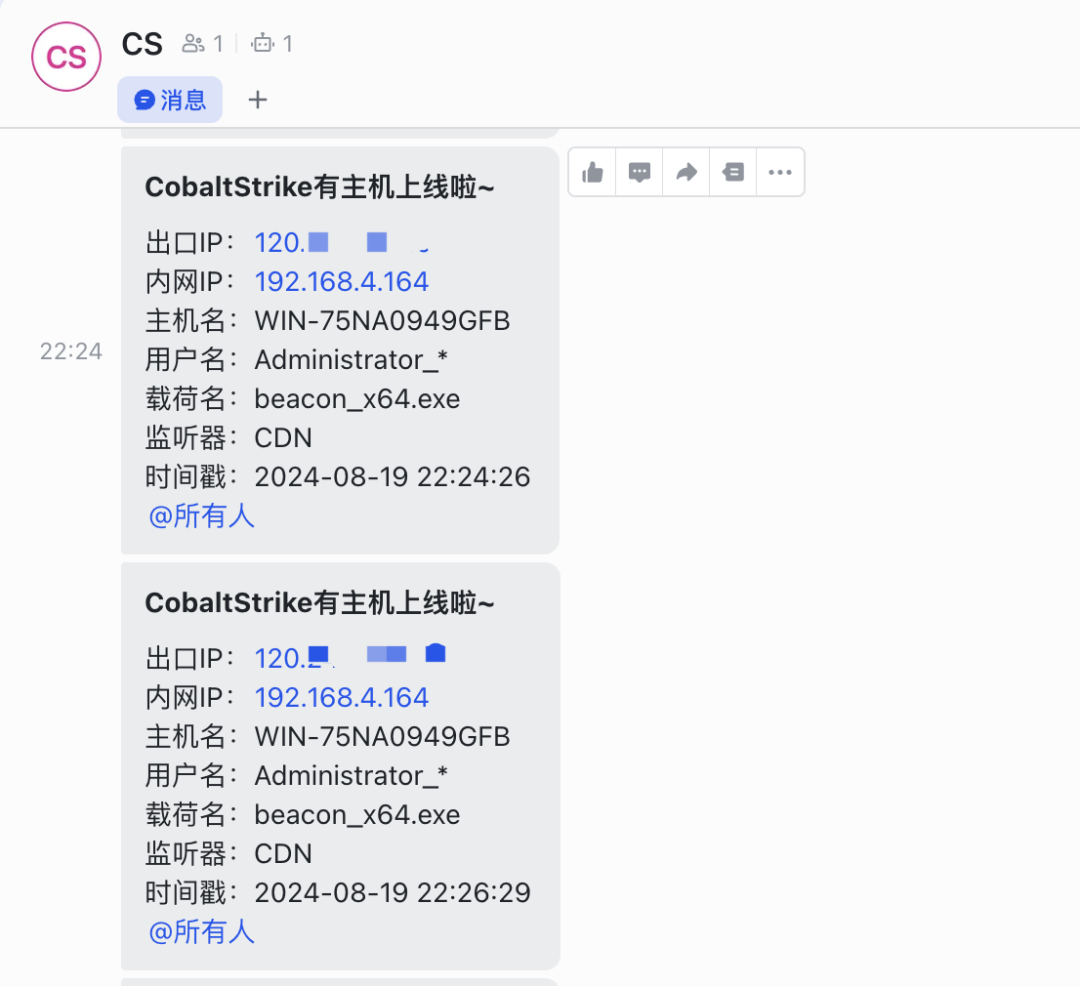Click the CDN listener value in 22:24:26 message
This screenshot has width=1080, height=986.
[283, 438]
